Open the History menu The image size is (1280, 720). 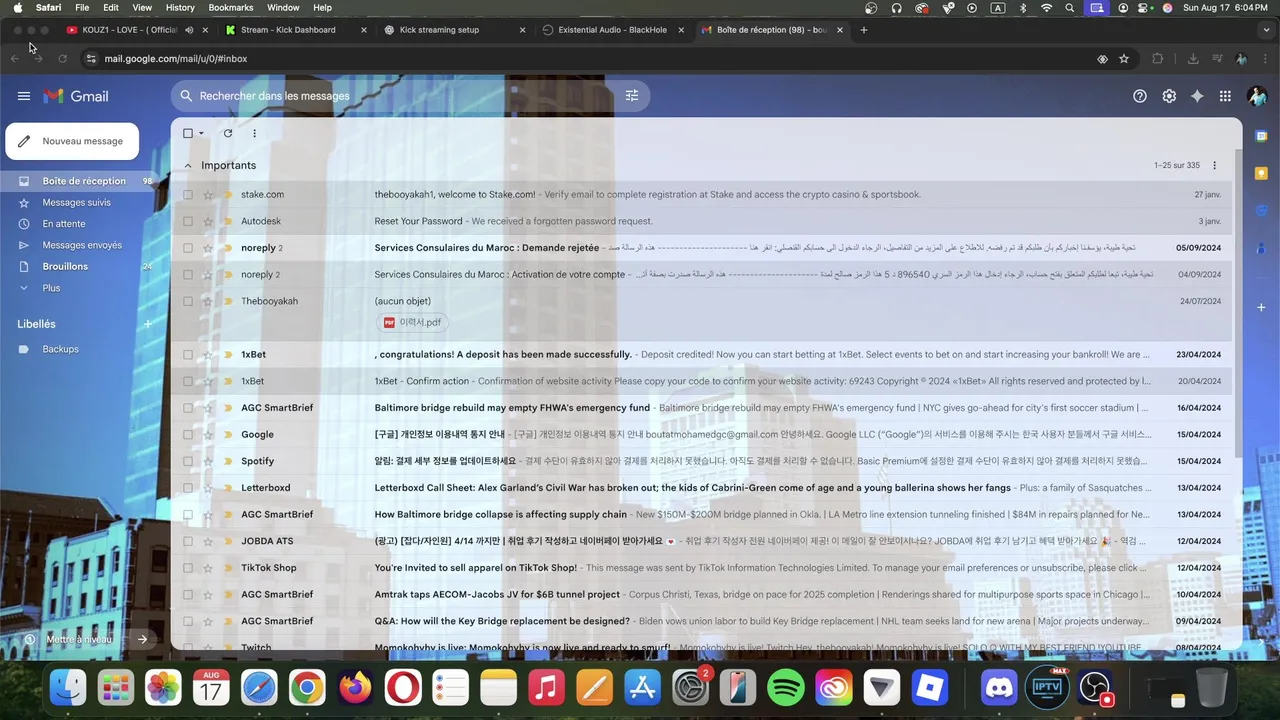coord(180,7)
